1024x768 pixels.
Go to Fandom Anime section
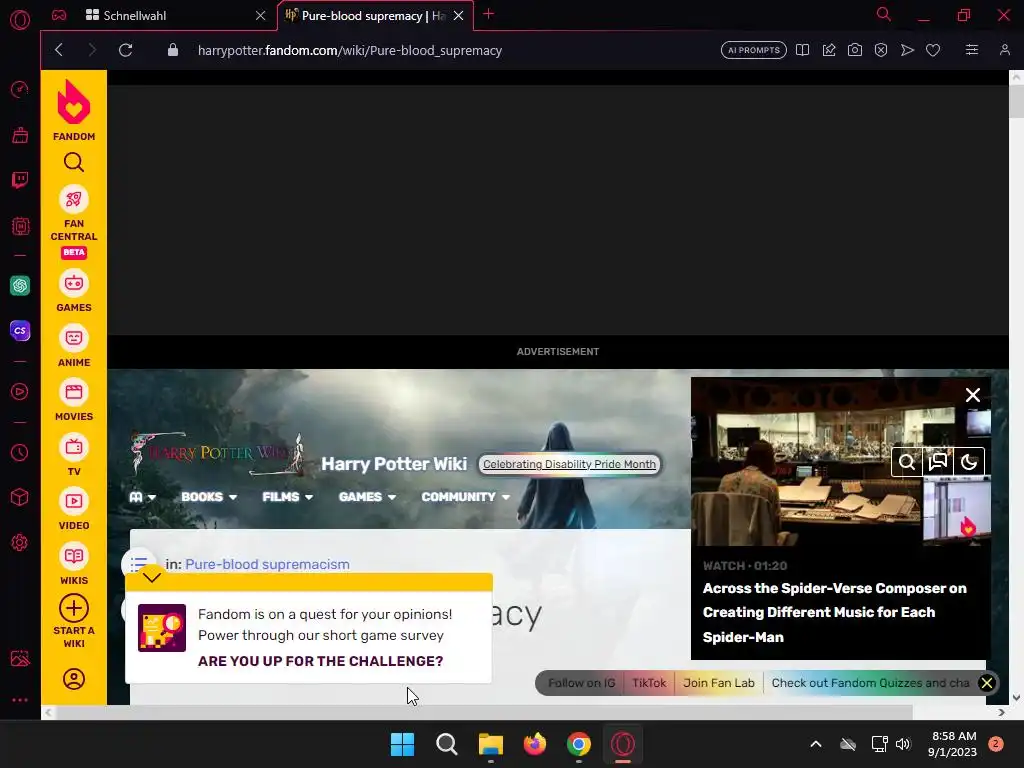pos(74,345)
